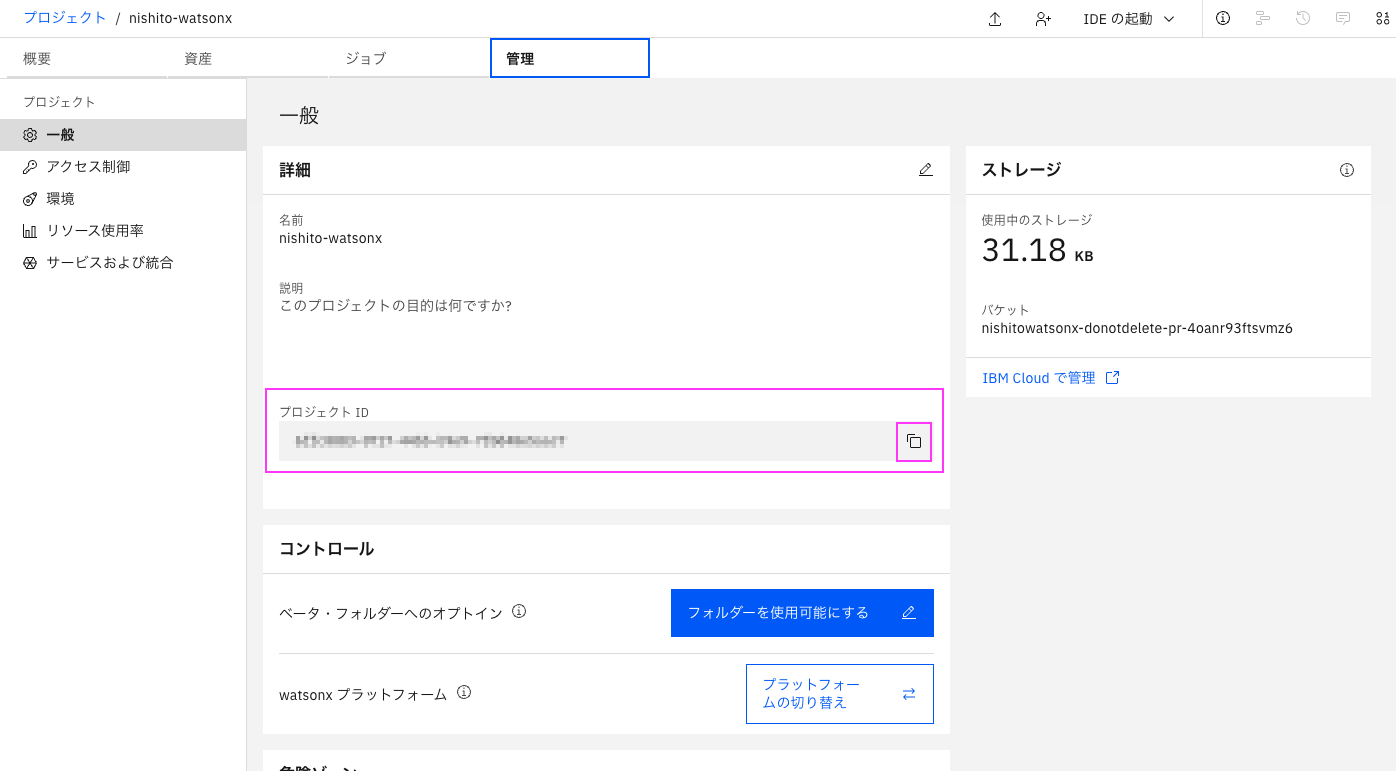The width and height of the screenshot is (1396, 771).
Task: Click the icon beside サービスおよび統合
Action: click(x=30, y=263)
